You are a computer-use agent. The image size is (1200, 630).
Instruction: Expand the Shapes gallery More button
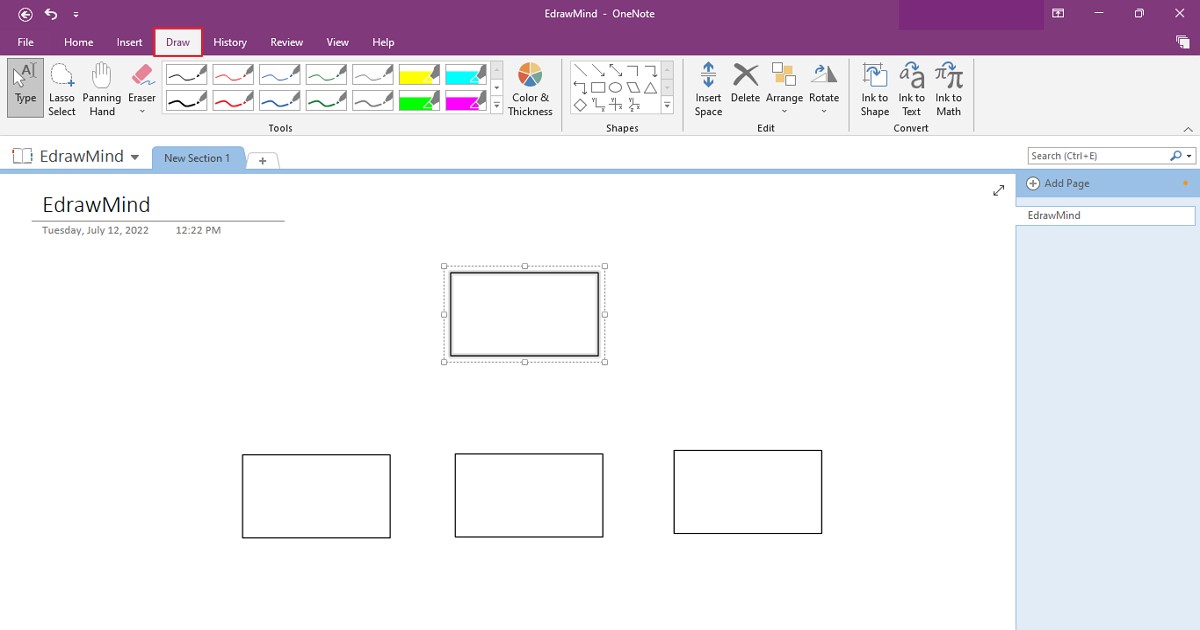(667, 105)
